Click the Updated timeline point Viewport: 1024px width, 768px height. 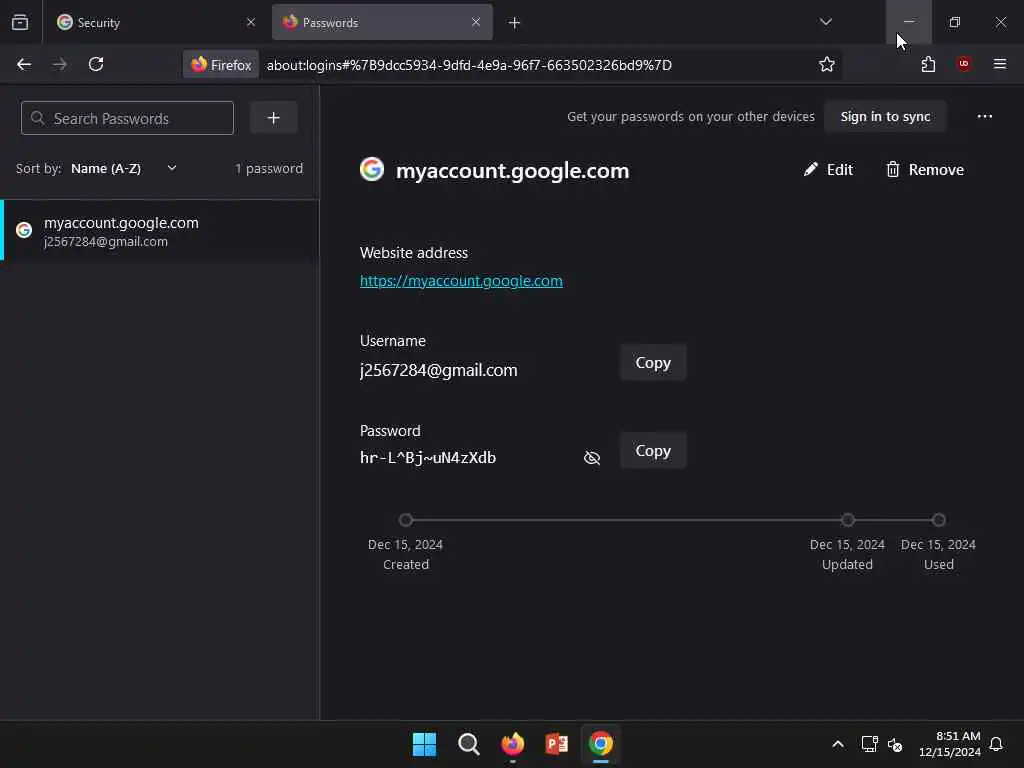click(848, 520)
